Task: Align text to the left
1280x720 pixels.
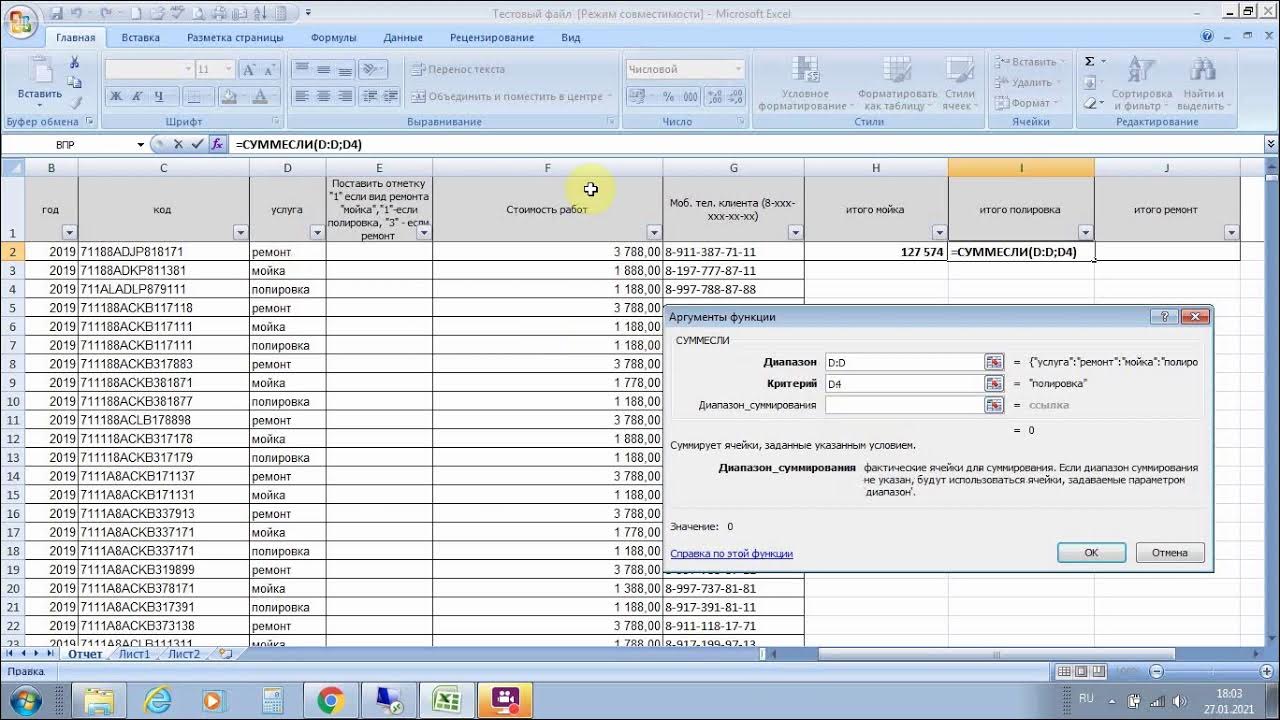Action: 302,97
